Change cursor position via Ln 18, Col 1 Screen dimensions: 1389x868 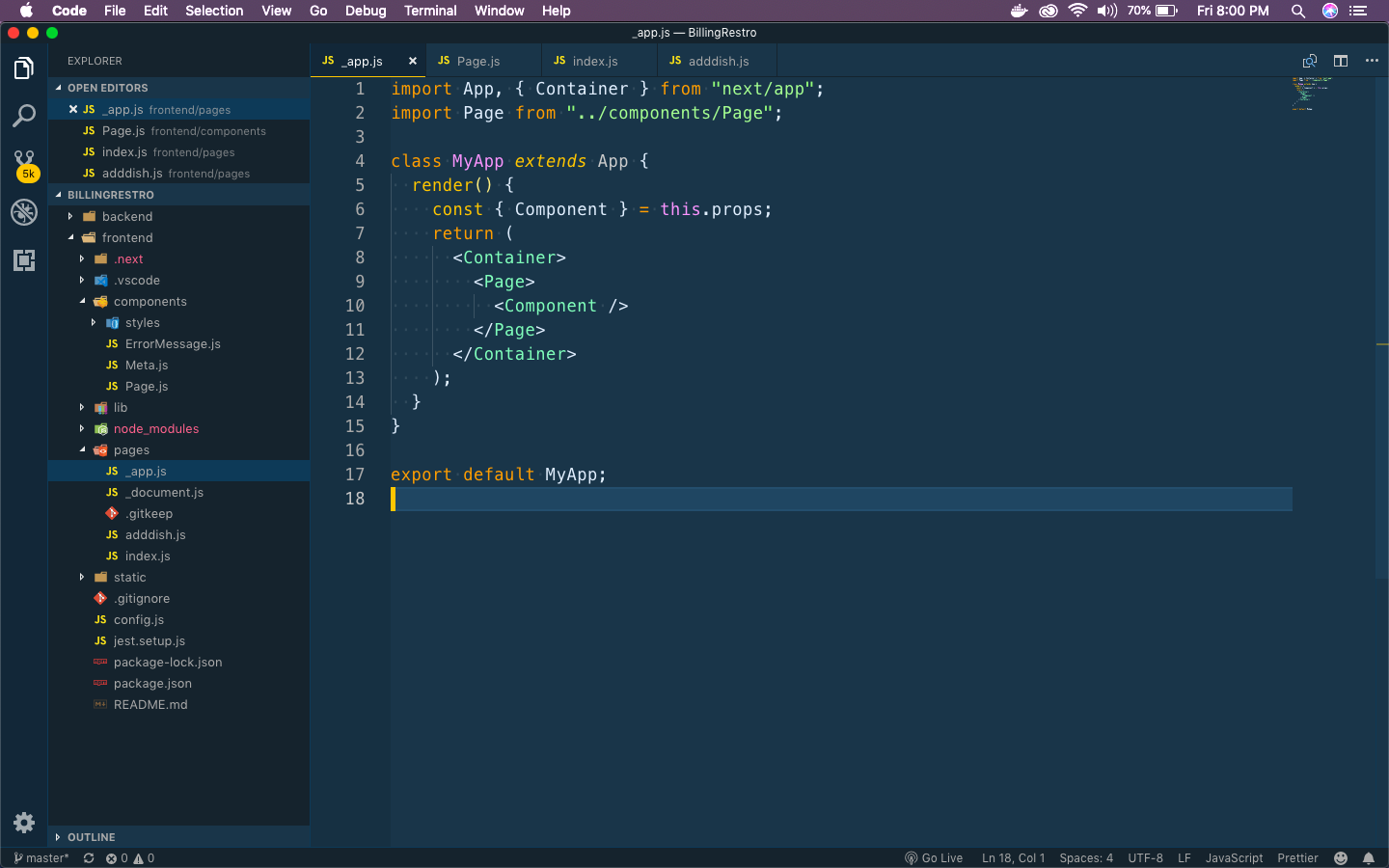click(x=1013, y=858)
